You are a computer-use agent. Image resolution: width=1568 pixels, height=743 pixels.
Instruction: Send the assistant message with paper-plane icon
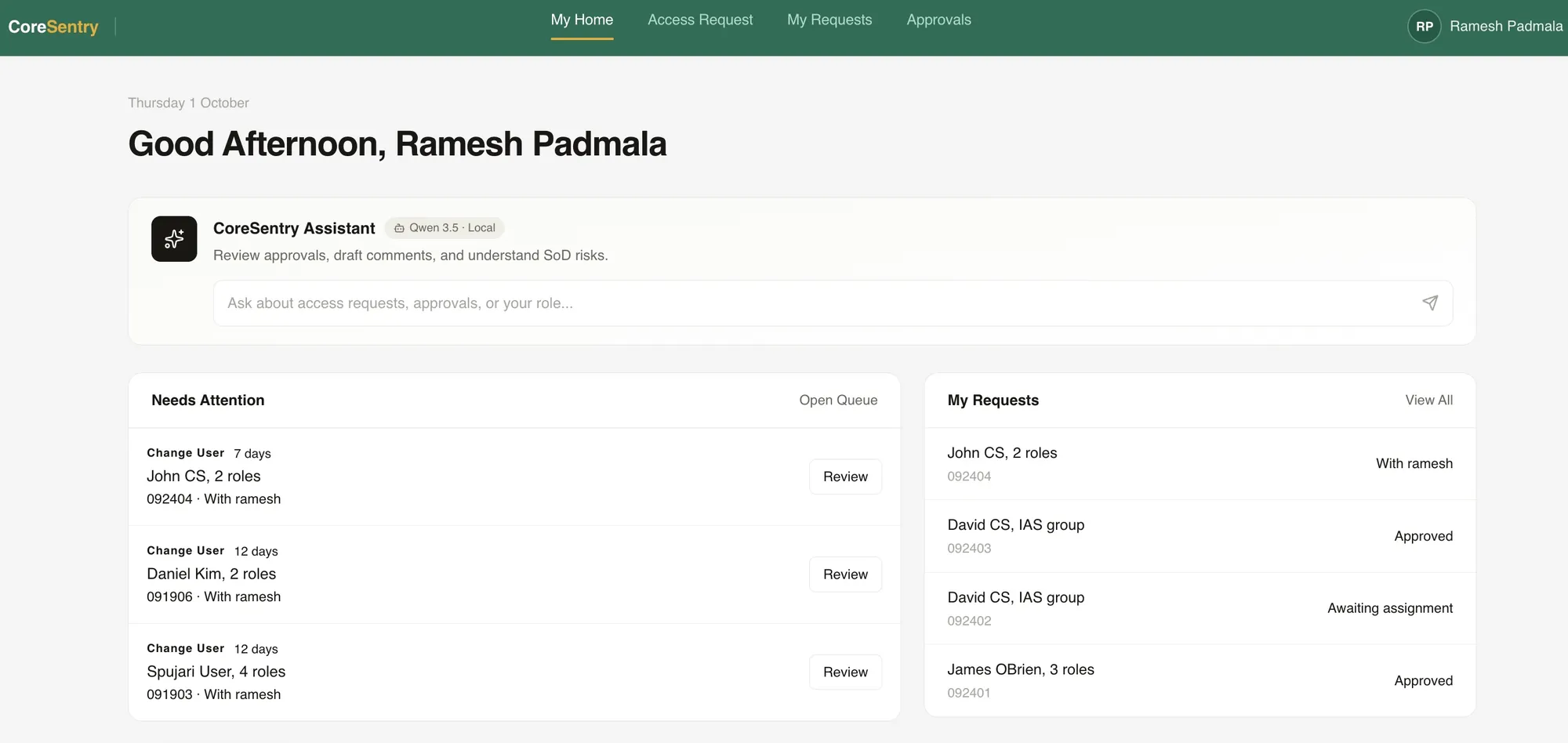click(x=1430, y=303)
